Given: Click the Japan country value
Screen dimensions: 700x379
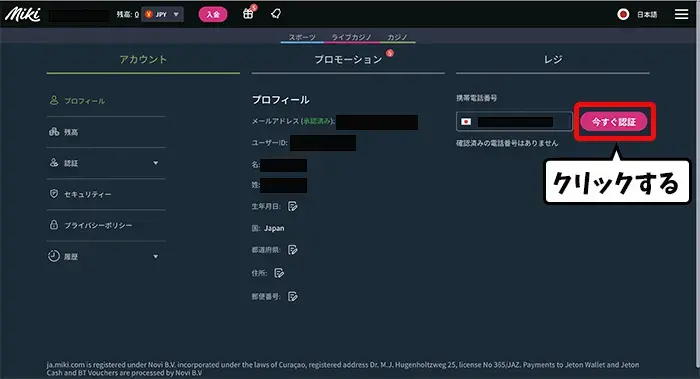Looking at the screenshot, I should 274,228.
